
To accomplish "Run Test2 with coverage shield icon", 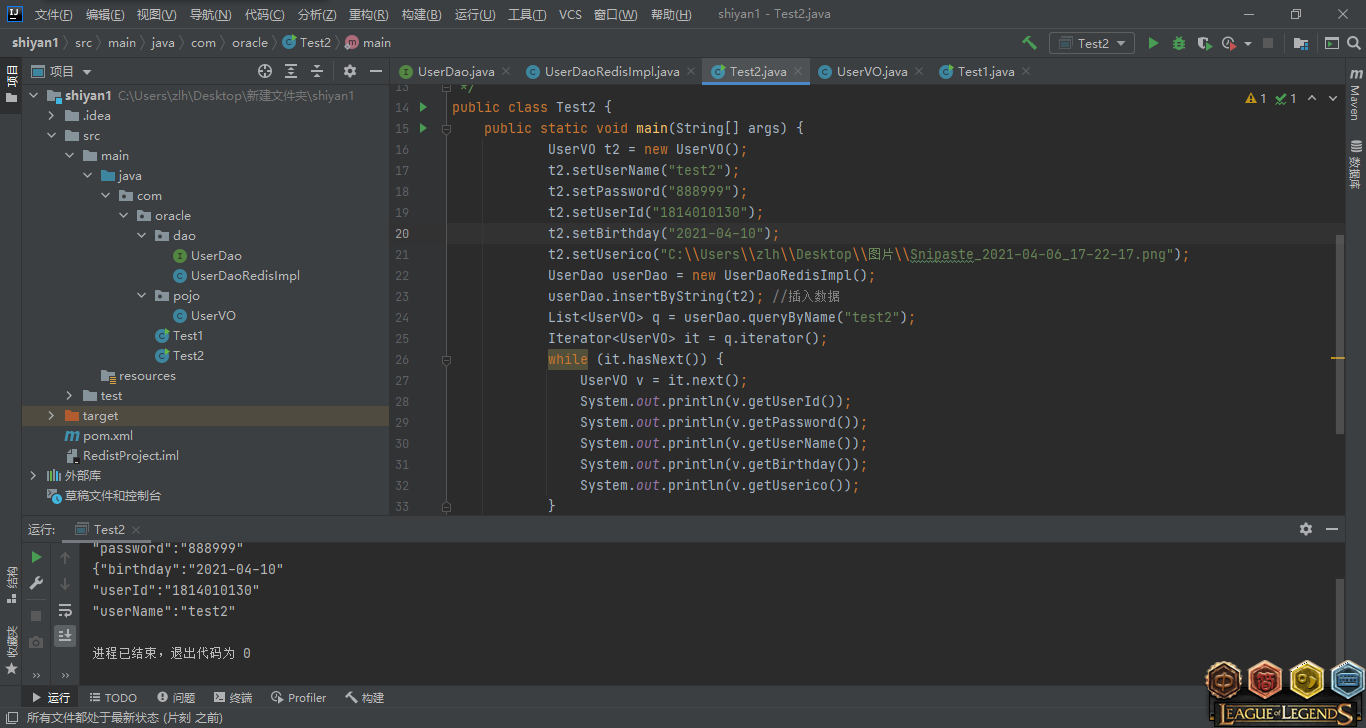I will point(1204,43).
